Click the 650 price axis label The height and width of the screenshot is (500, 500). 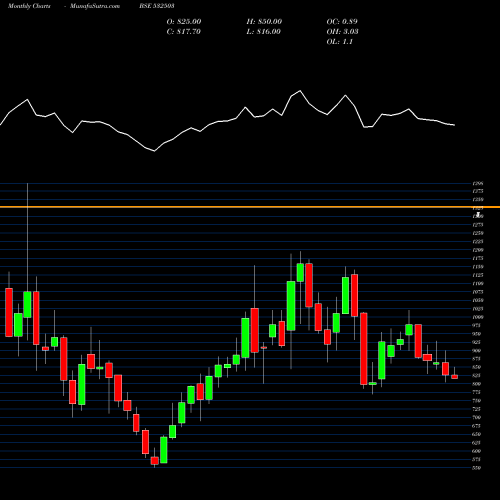pos(477,434)
